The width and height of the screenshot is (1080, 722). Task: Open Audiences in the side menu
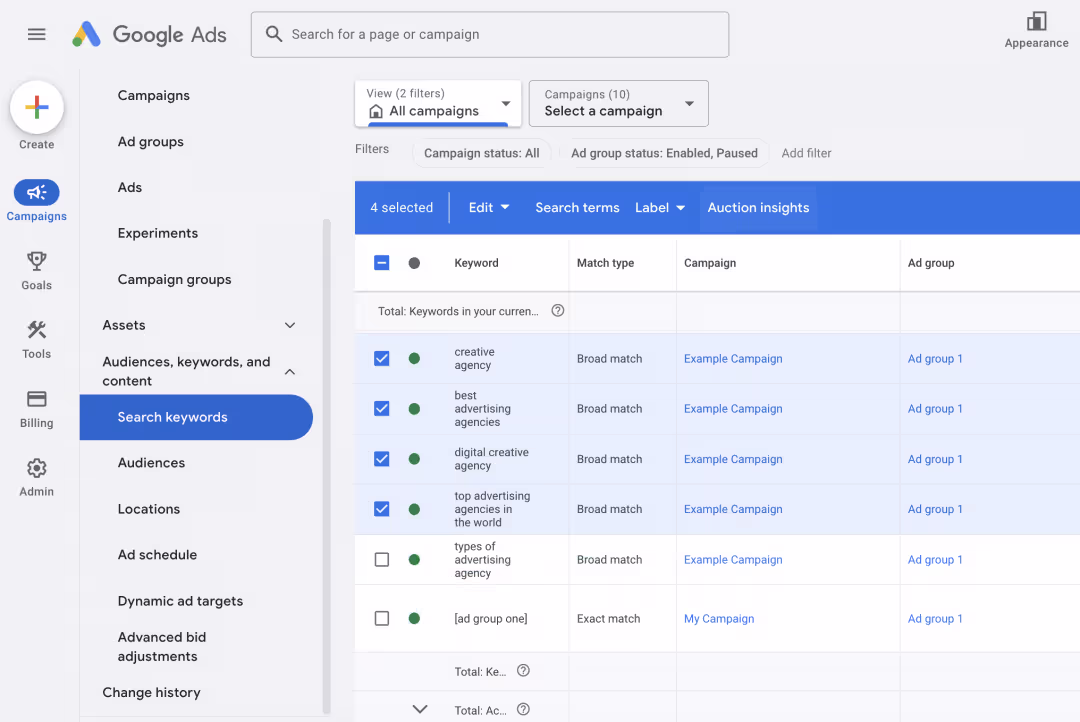(152, 463)
